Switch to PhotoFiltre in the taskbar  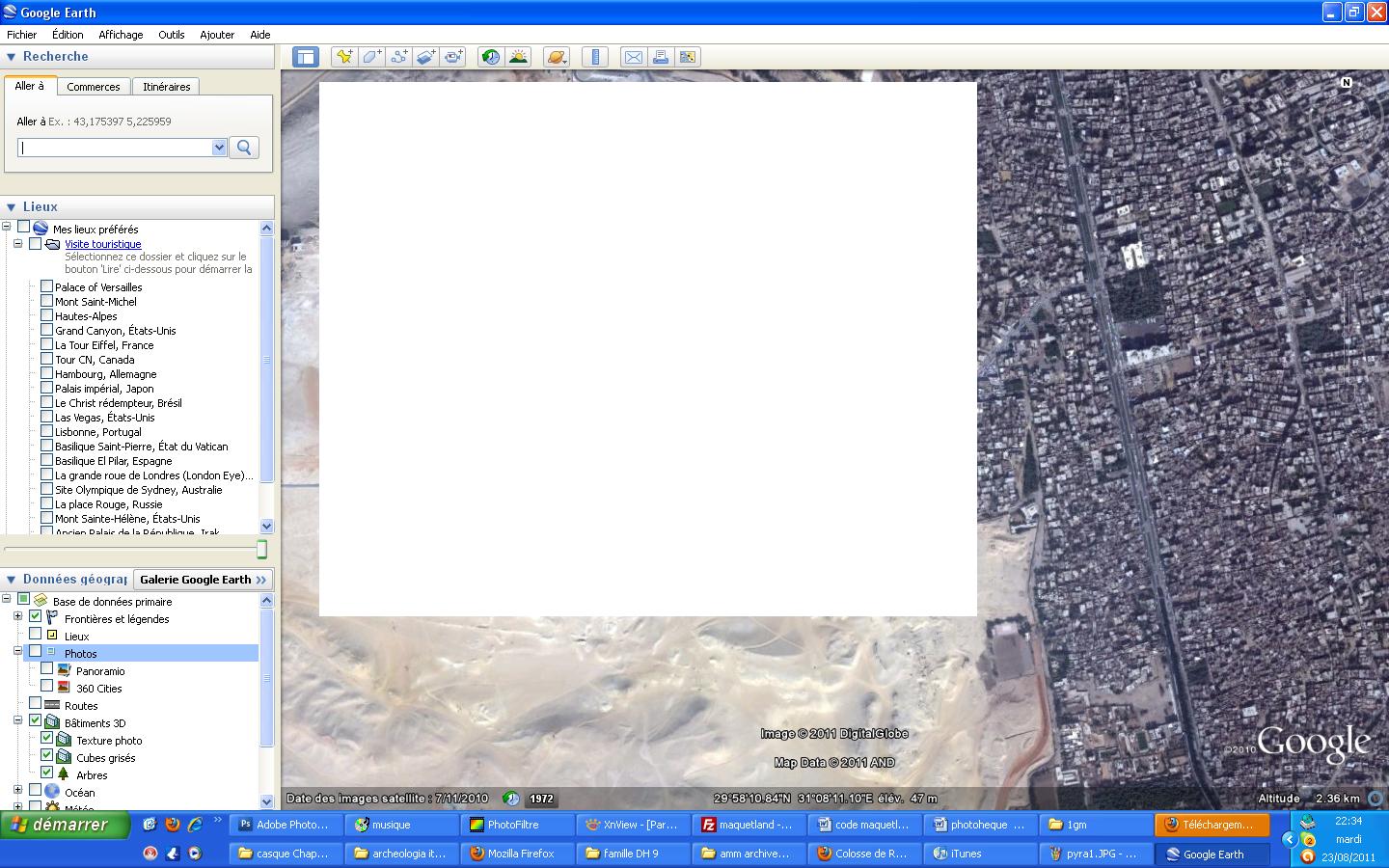pyautogui.click(x=516, y=825)
